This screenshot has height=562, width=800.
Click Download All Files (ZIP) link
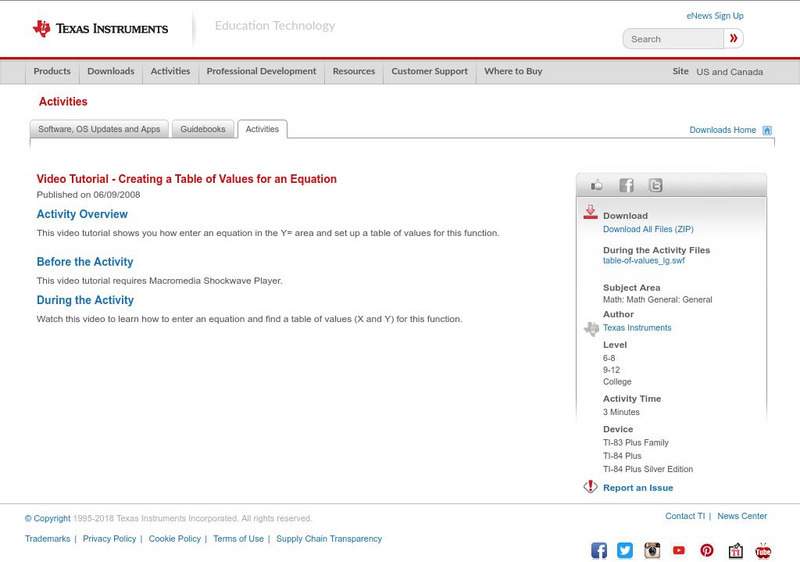pyautogui.click(x=648, y=229)
